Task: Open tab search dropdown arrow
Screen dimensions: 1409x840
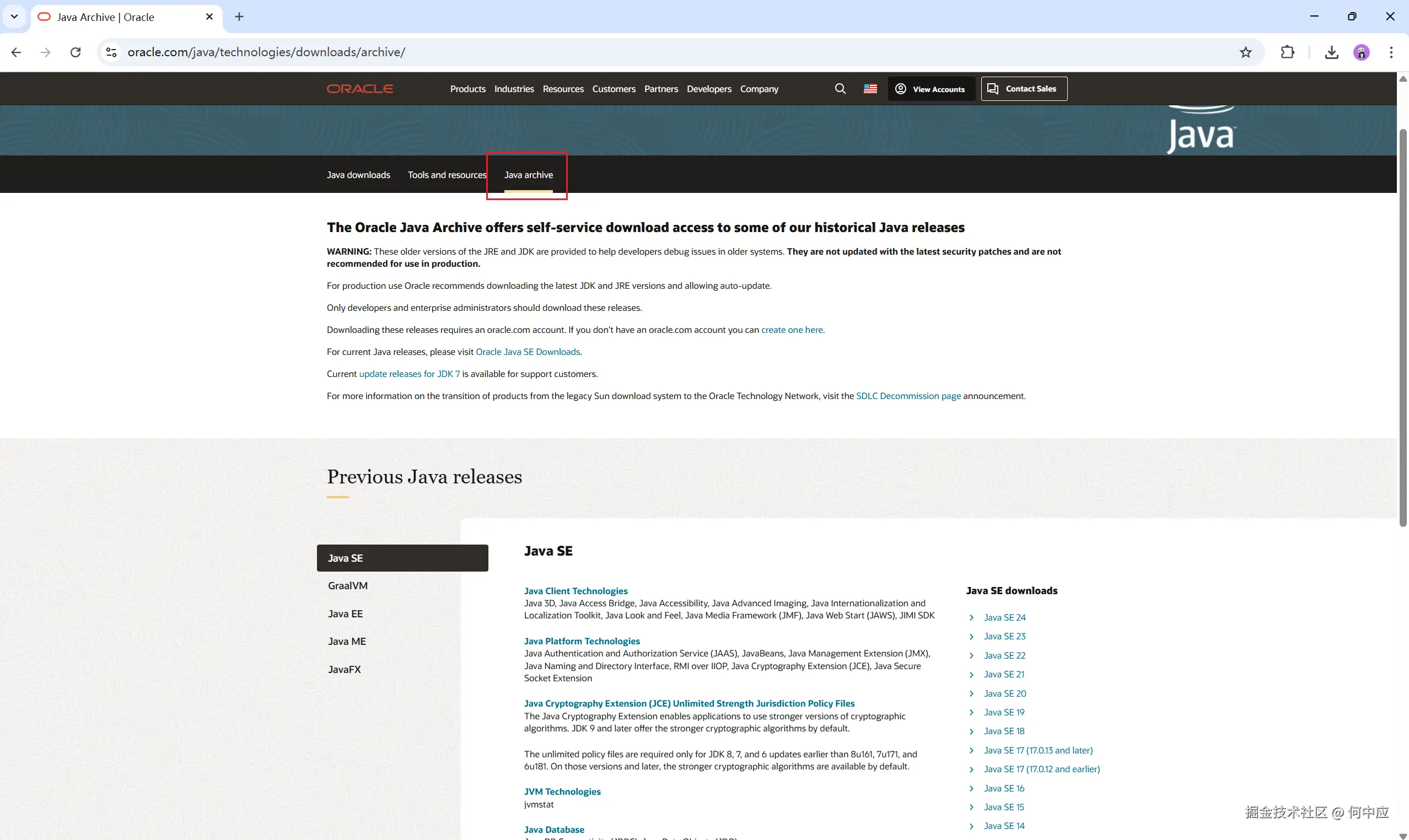Action: click(x=14, y=17)
